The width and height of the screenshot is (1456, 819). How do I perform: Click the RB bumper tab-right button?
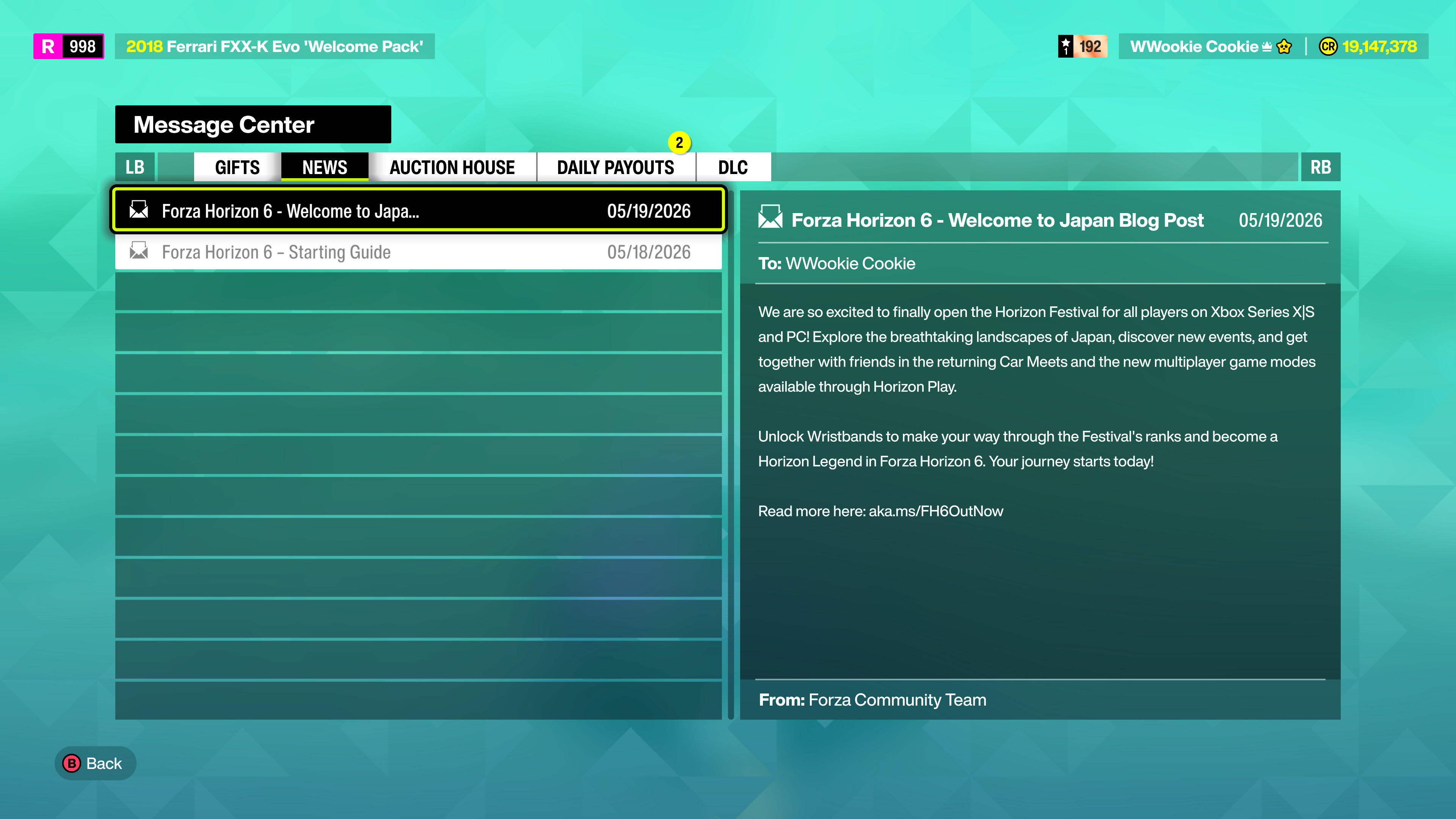click(x=1320, y=167)
